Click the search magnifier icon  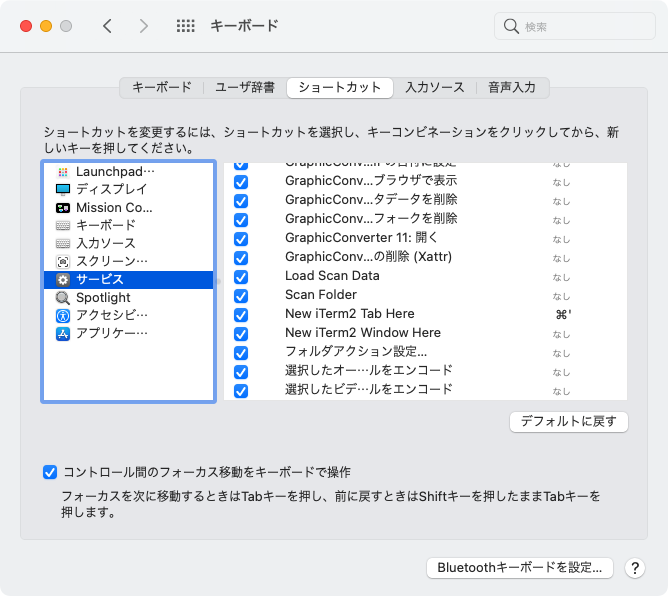click(511, 26)
